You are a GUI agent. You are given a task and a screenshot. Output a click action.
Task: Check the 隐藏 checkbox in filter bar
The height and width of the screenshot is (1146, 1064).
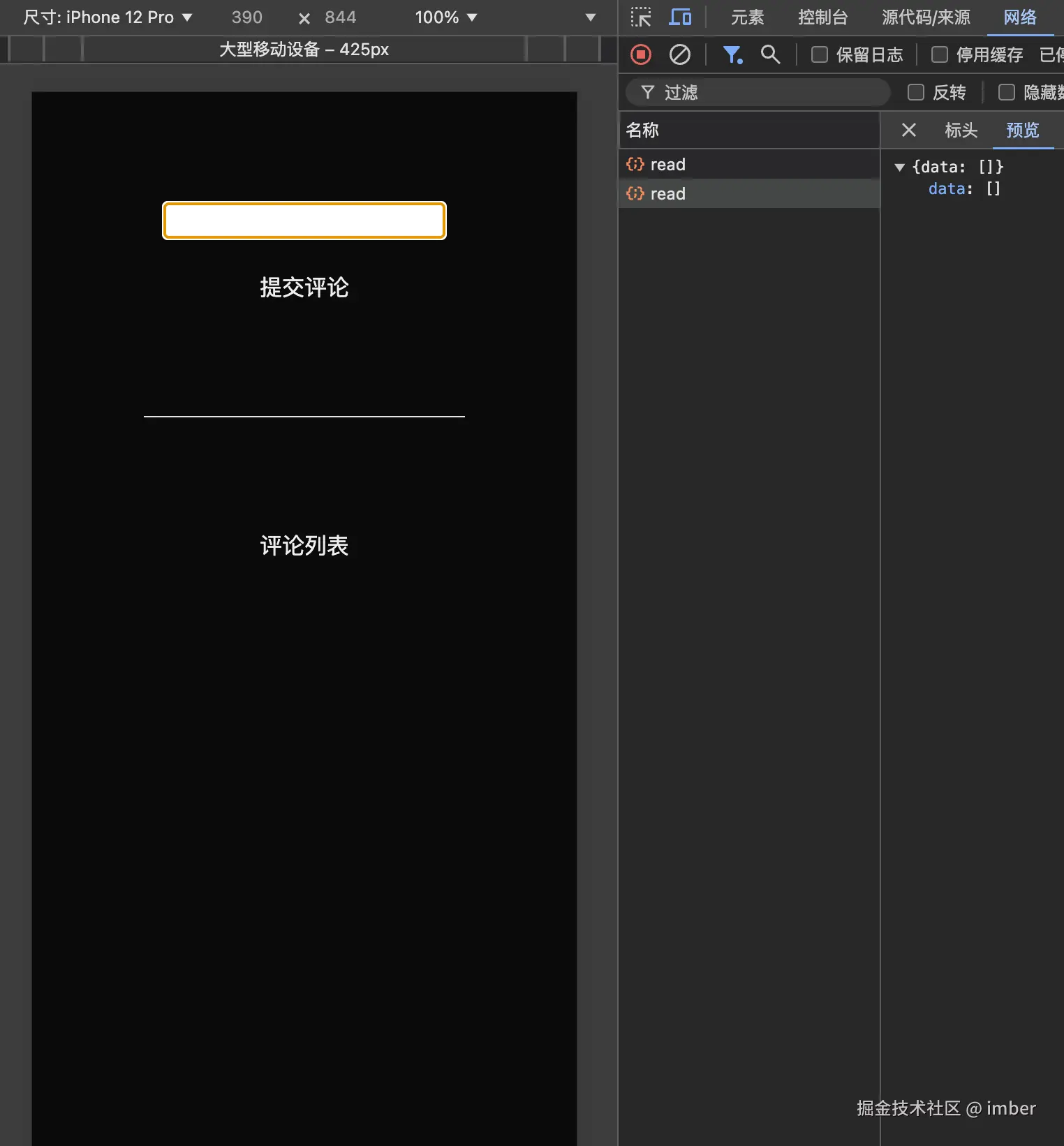click(1007, 92)
